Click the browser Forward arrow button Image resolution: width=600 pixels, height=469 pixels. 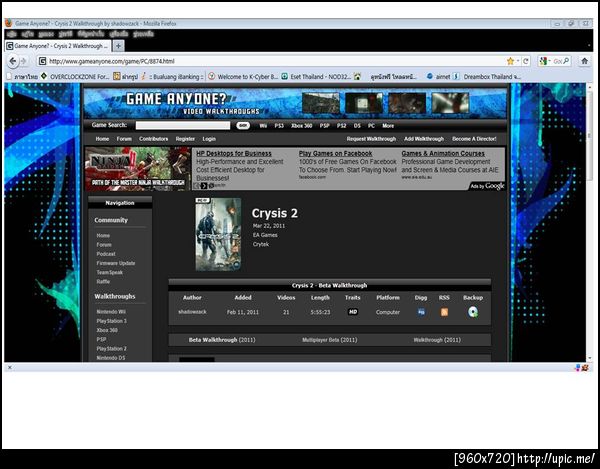tap(24, 61)
